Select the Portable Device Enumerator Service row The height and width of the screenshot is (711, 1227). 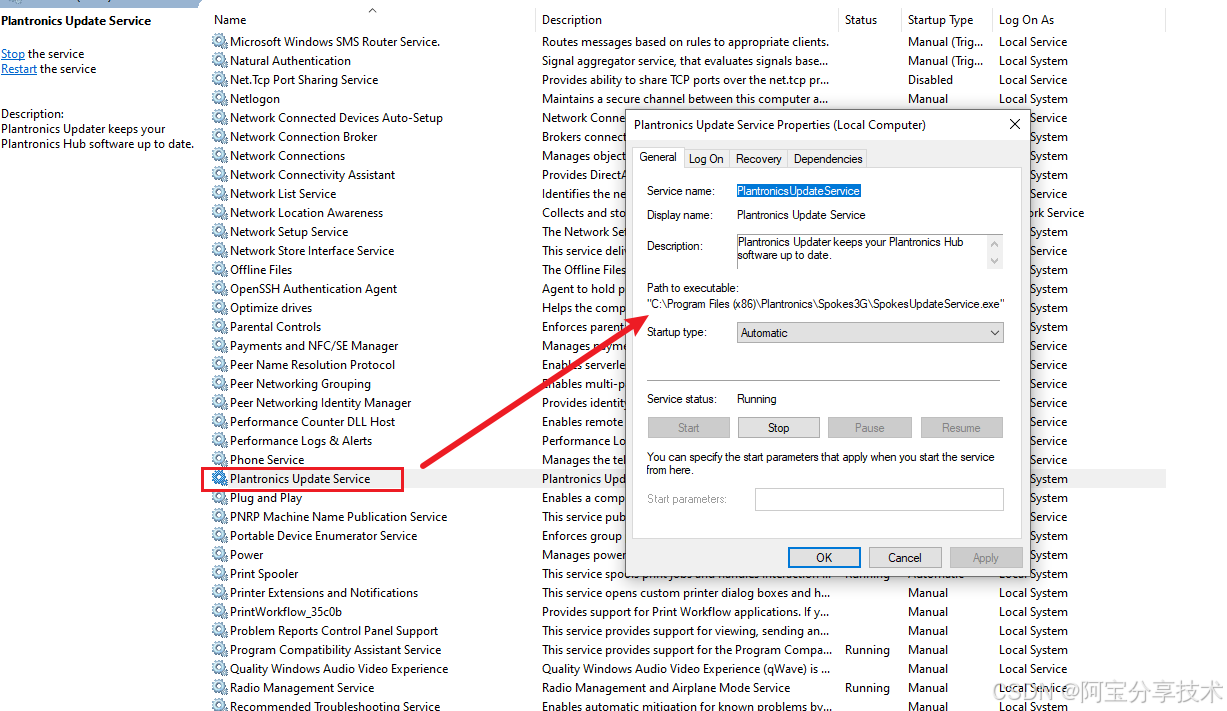(323, 536)
